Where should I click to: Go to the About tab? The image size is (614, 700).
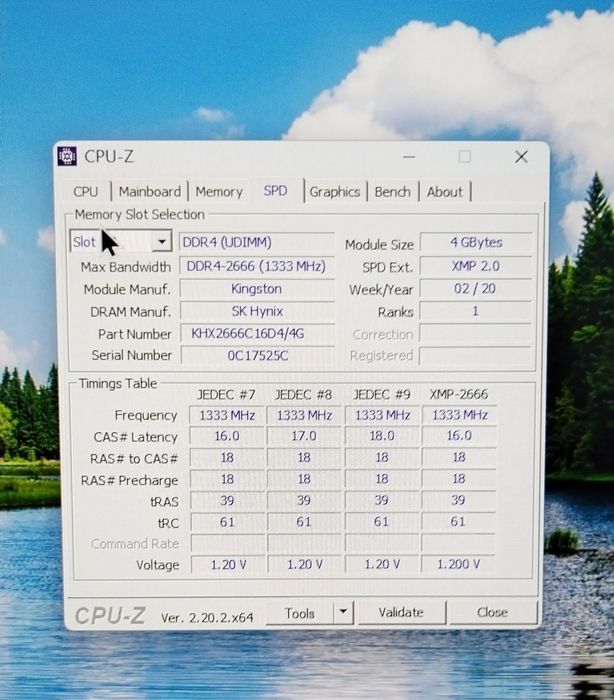tap(445, 192)
